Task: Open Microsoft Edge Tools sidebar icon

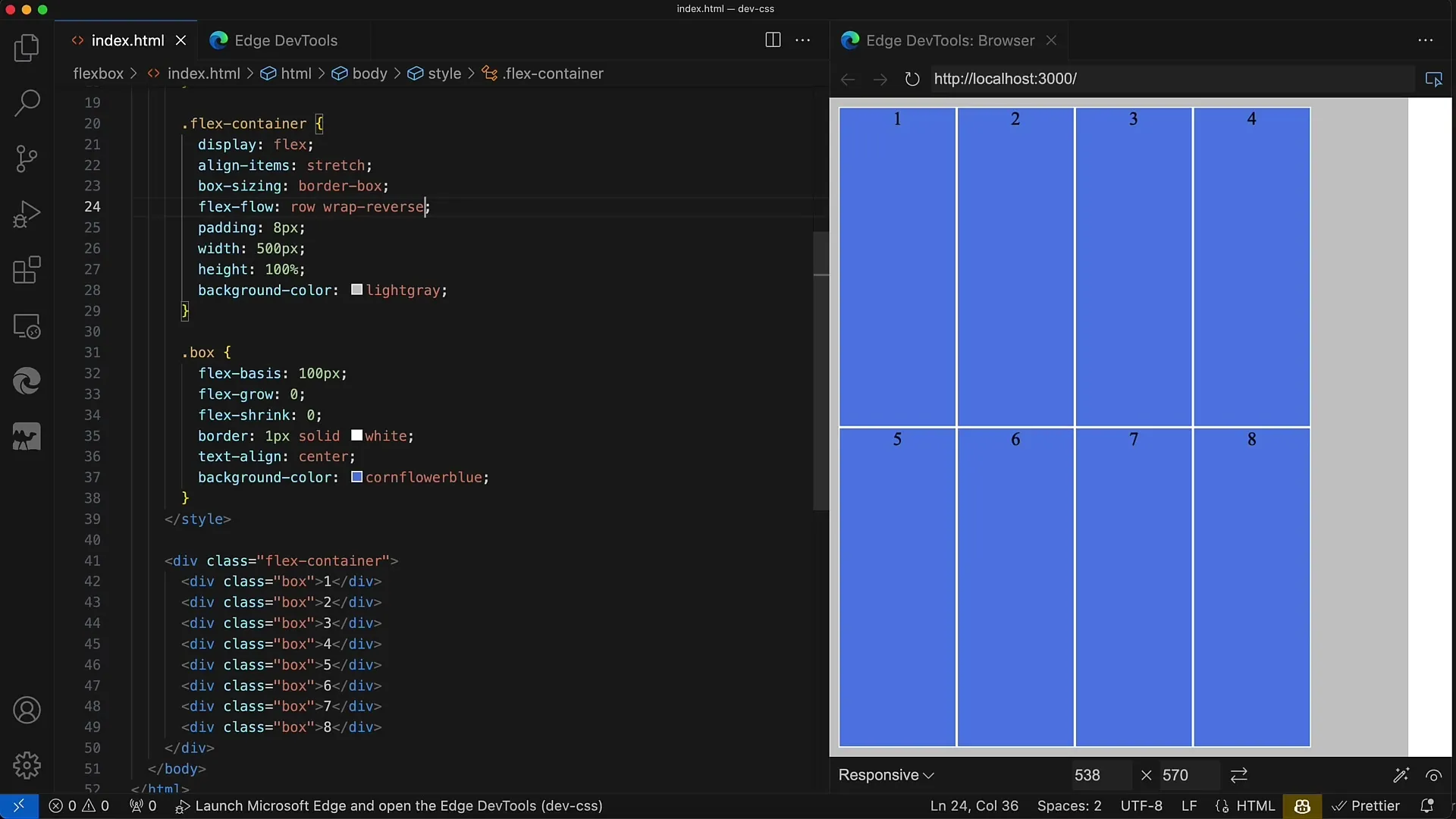Action: tap(27, 381)
